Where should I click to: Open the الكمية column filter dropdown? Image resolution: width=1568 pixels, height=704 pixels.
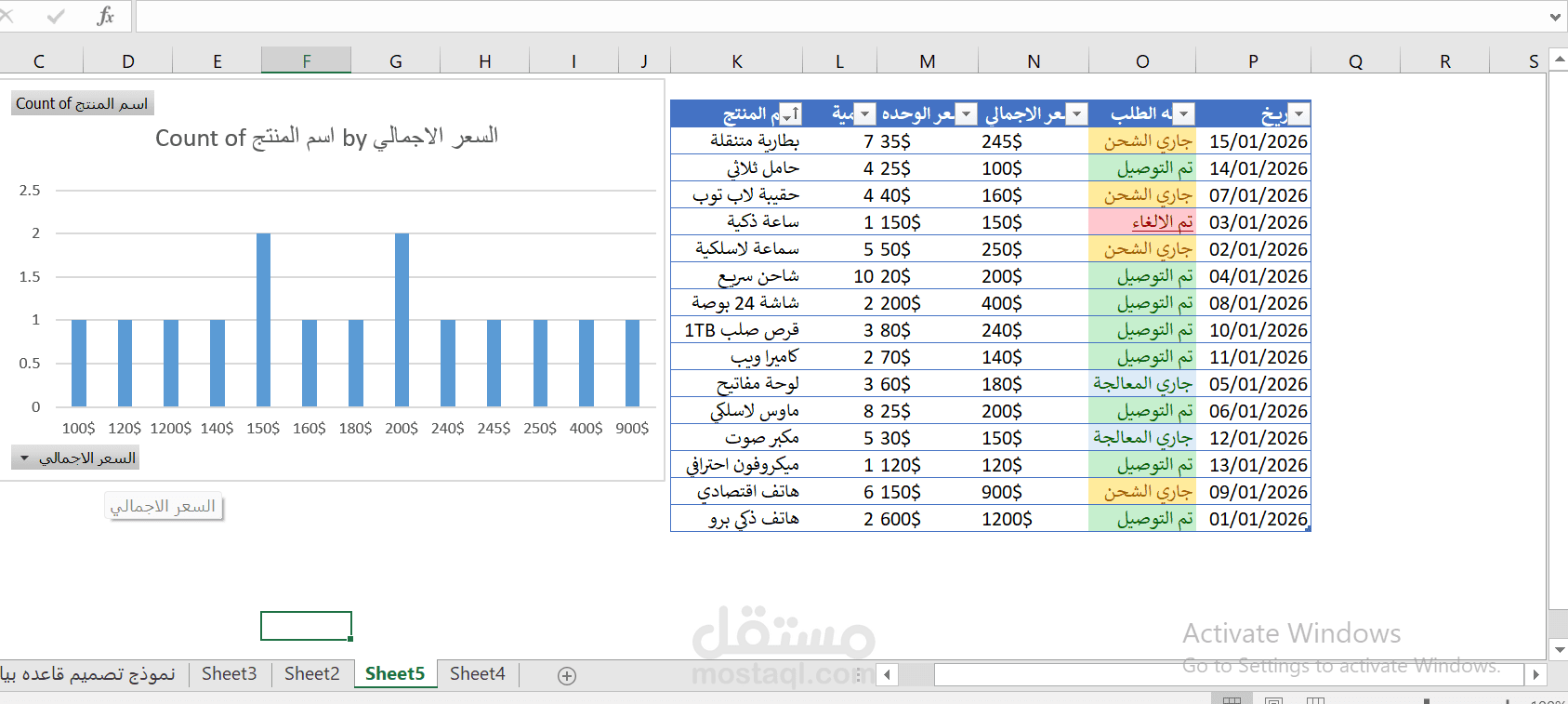click(865, 114)
